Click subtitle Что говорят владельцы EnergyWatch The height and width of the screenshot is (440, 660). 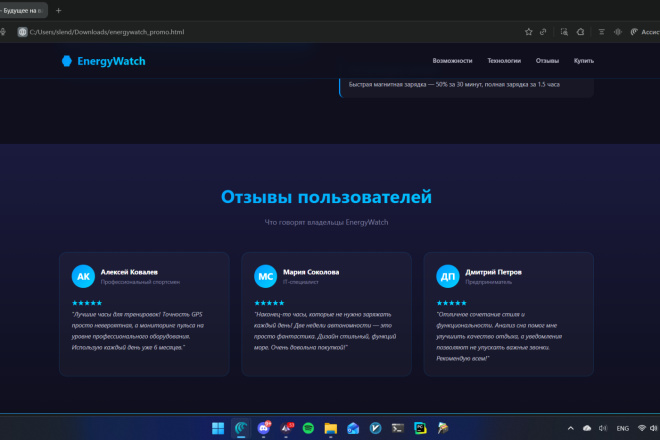(326, 222)
